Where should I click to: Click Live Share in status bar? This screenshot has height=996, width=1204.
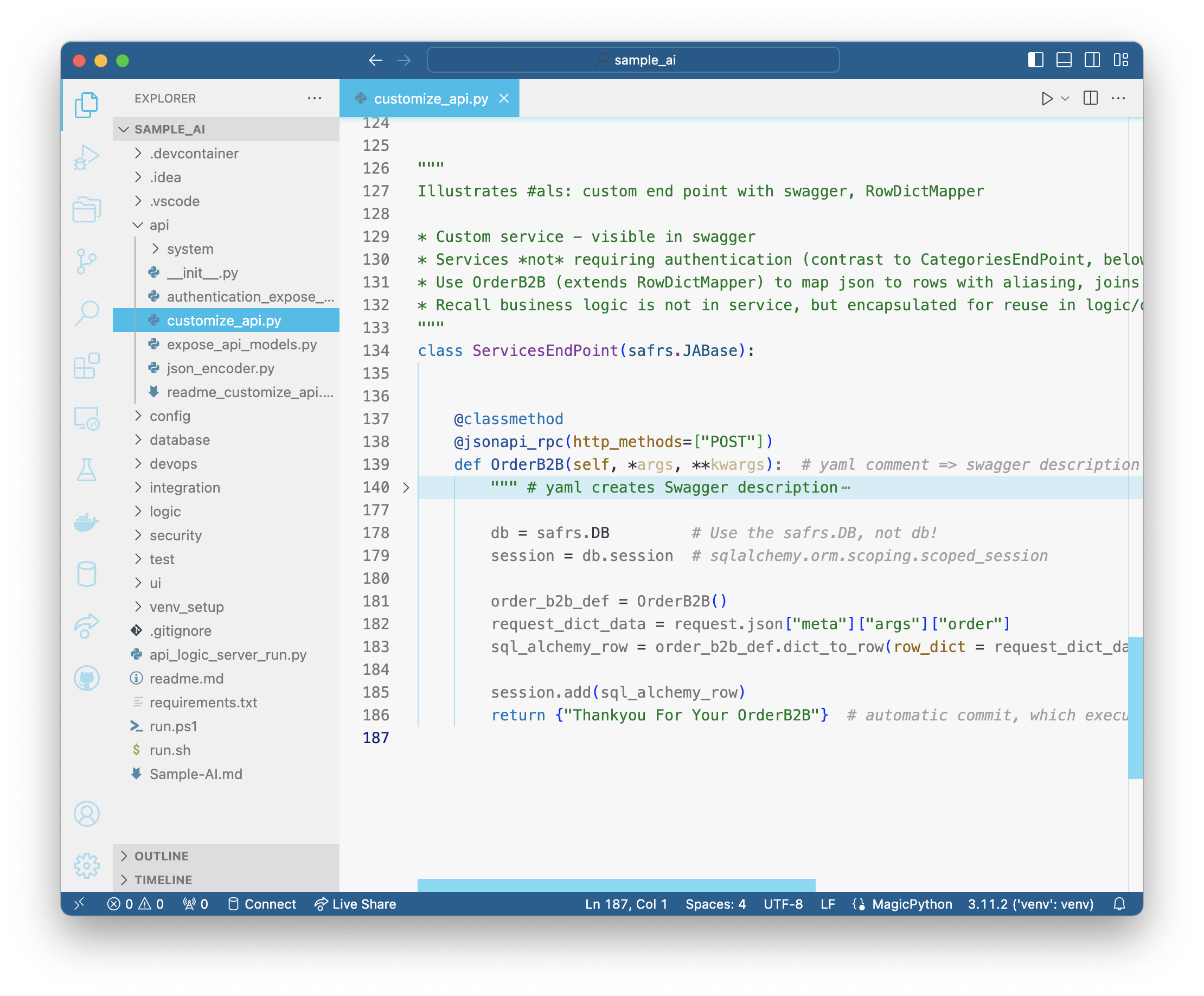[355, 904]
